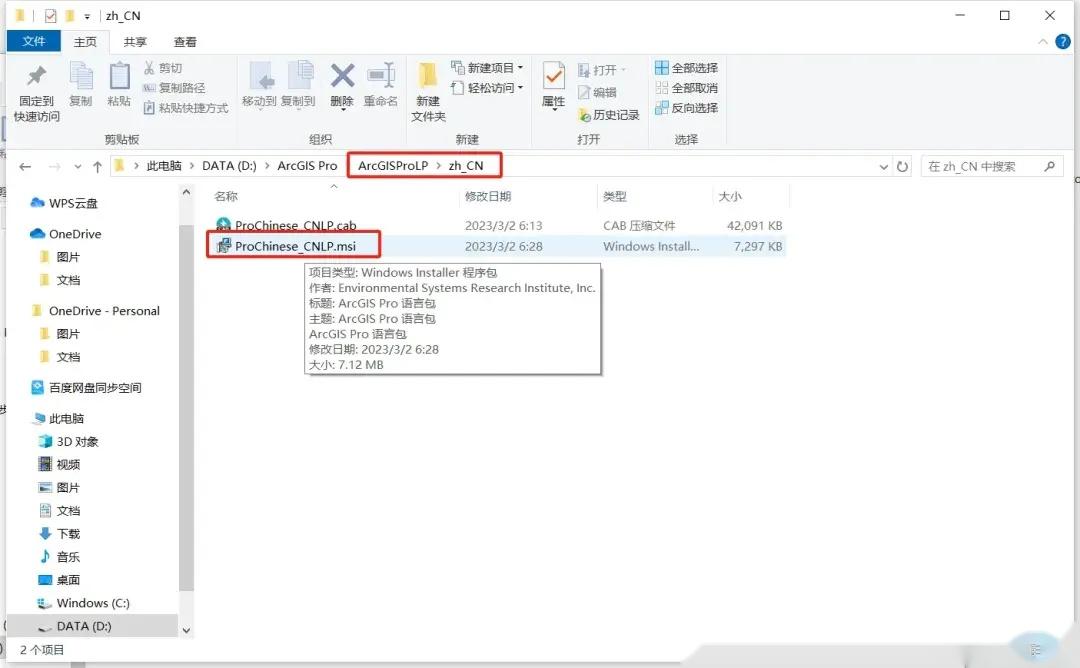Click navigation pane scroll down arrow
Image resolution: width=1080 pixels, height=668 pixels.
pos(186,630)
